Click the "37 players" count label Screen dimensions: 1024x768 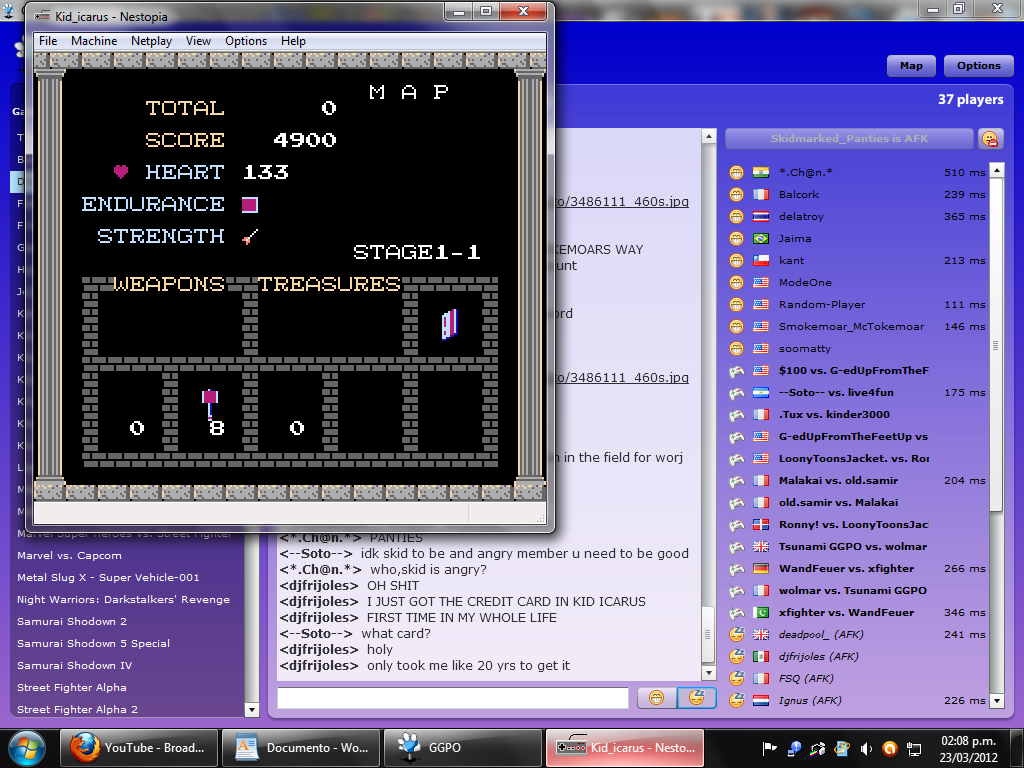(970, 100)
